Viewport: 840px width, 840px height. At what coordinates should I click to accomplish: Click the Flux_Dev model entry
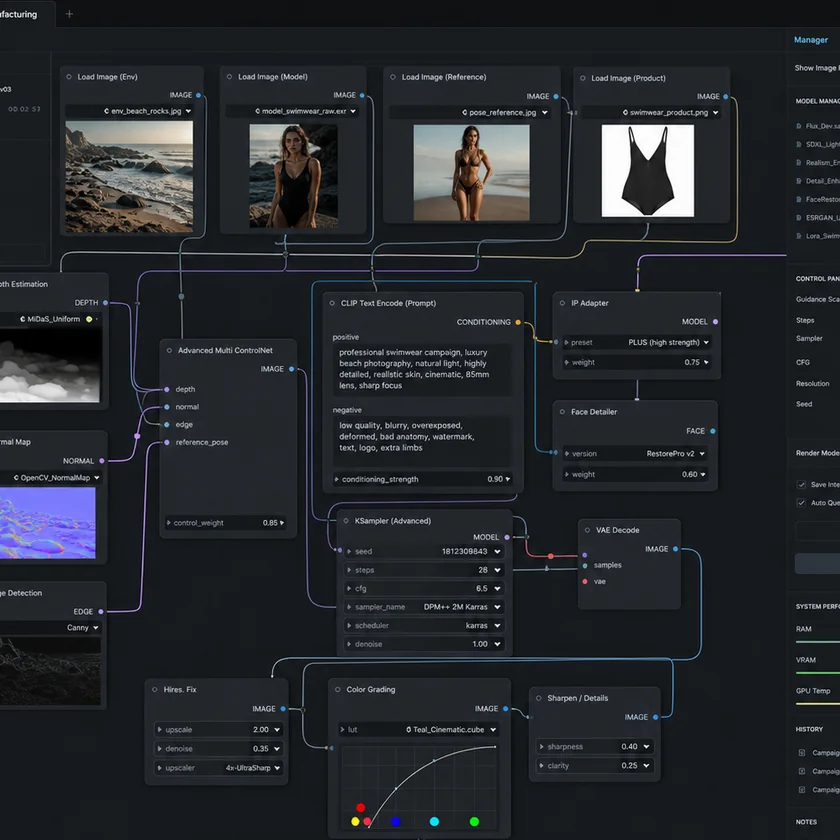click(x=818, y=126)
